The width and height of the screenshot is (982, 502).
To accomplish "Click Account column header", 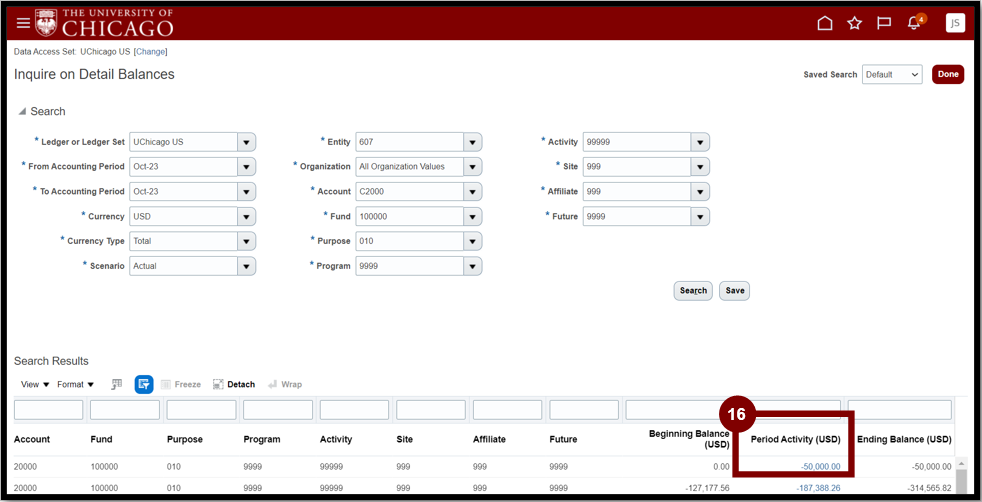I will click(x=31, y=439).
